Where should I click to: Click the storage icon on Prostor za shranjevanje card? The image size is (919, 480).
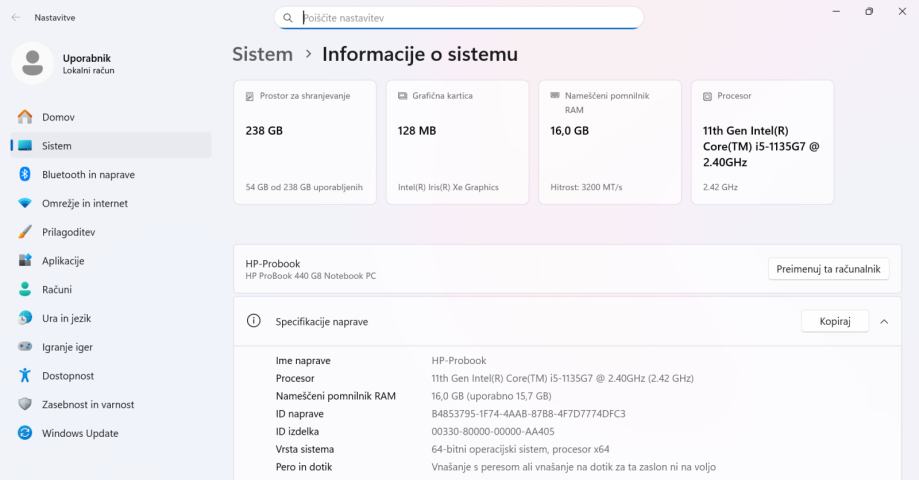(250, 96)
